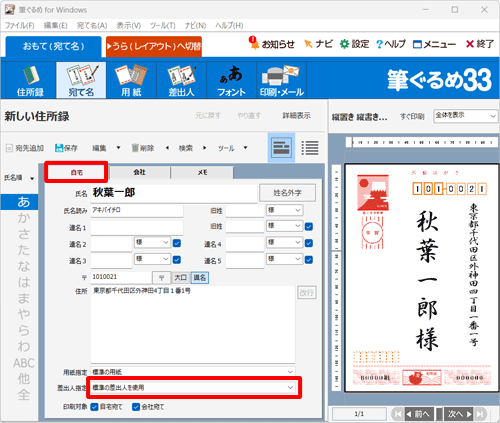500x423 pixels.
Task: Open the ツール(T) menu
Action: pyautogui.click(x=162, y=25)
